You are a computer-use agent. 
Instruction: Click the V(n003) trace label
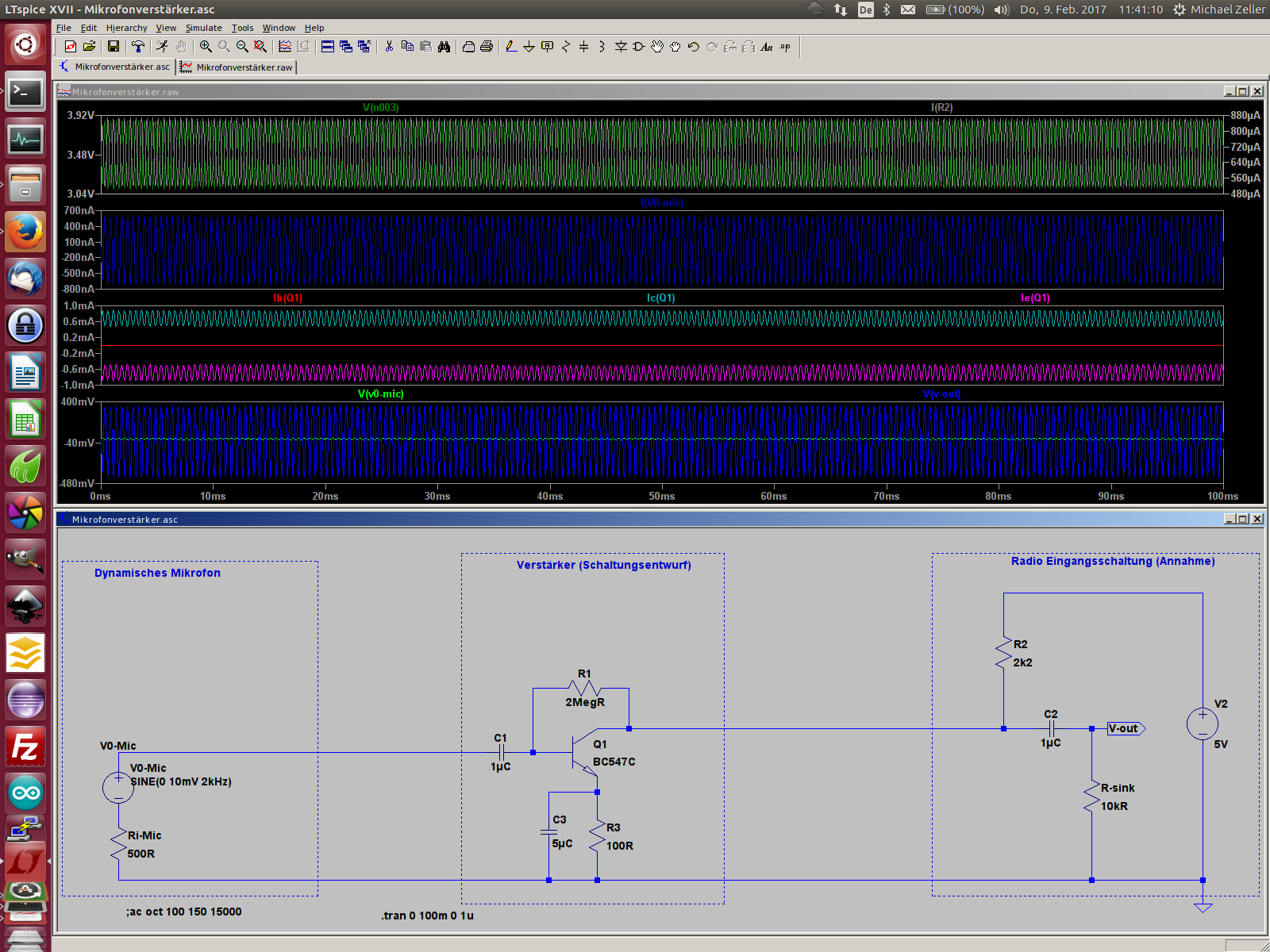coord(380,108)
